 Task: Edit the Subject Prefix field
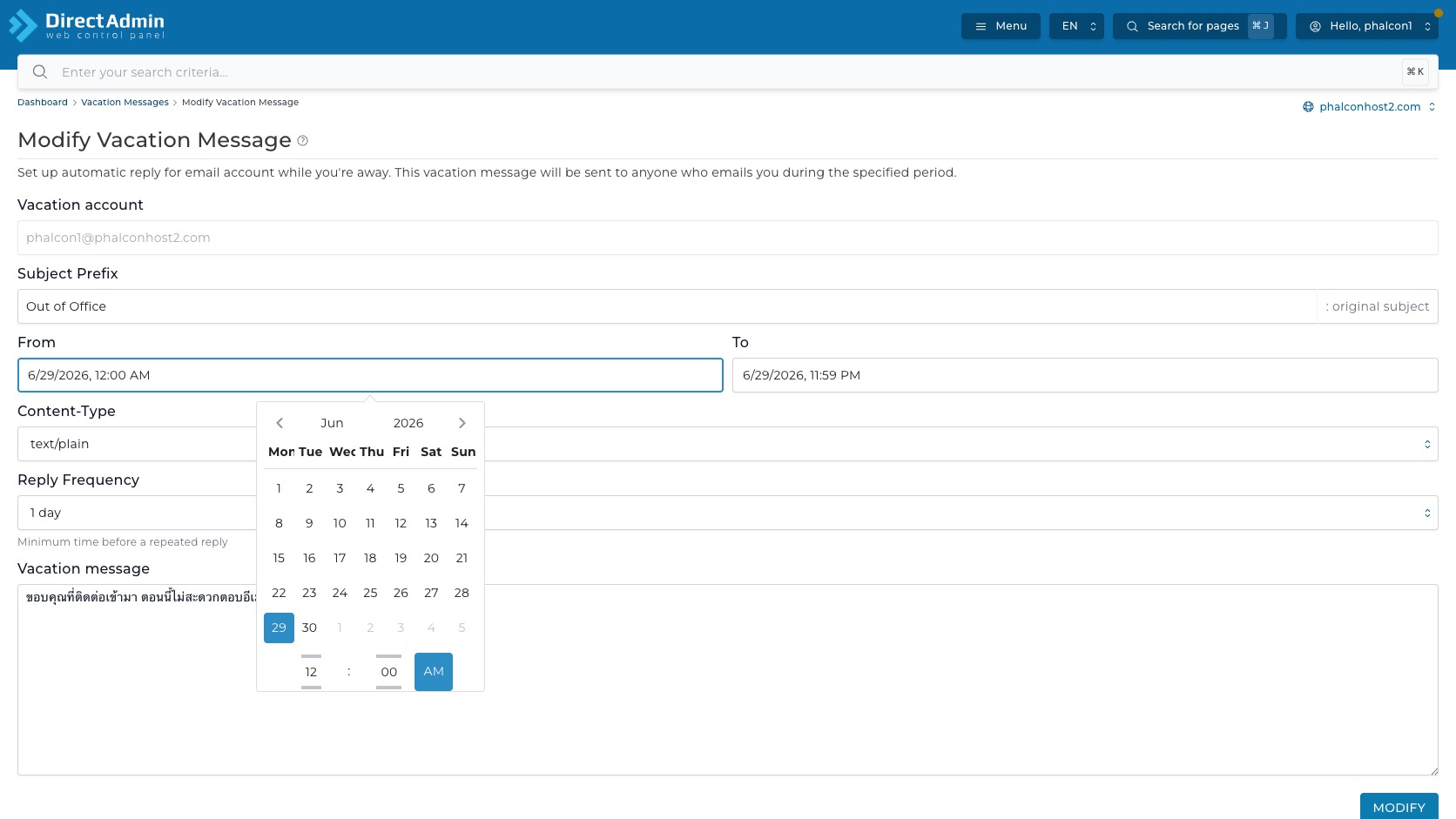tap(667, 306)
